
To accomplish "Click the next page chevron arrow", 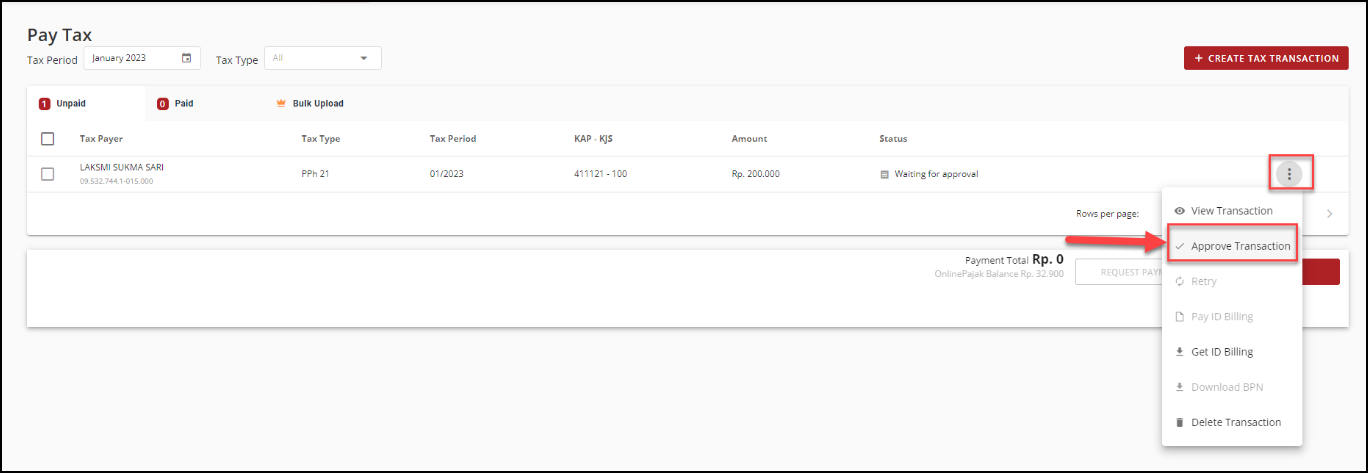I will click(x=1329, y=213).
